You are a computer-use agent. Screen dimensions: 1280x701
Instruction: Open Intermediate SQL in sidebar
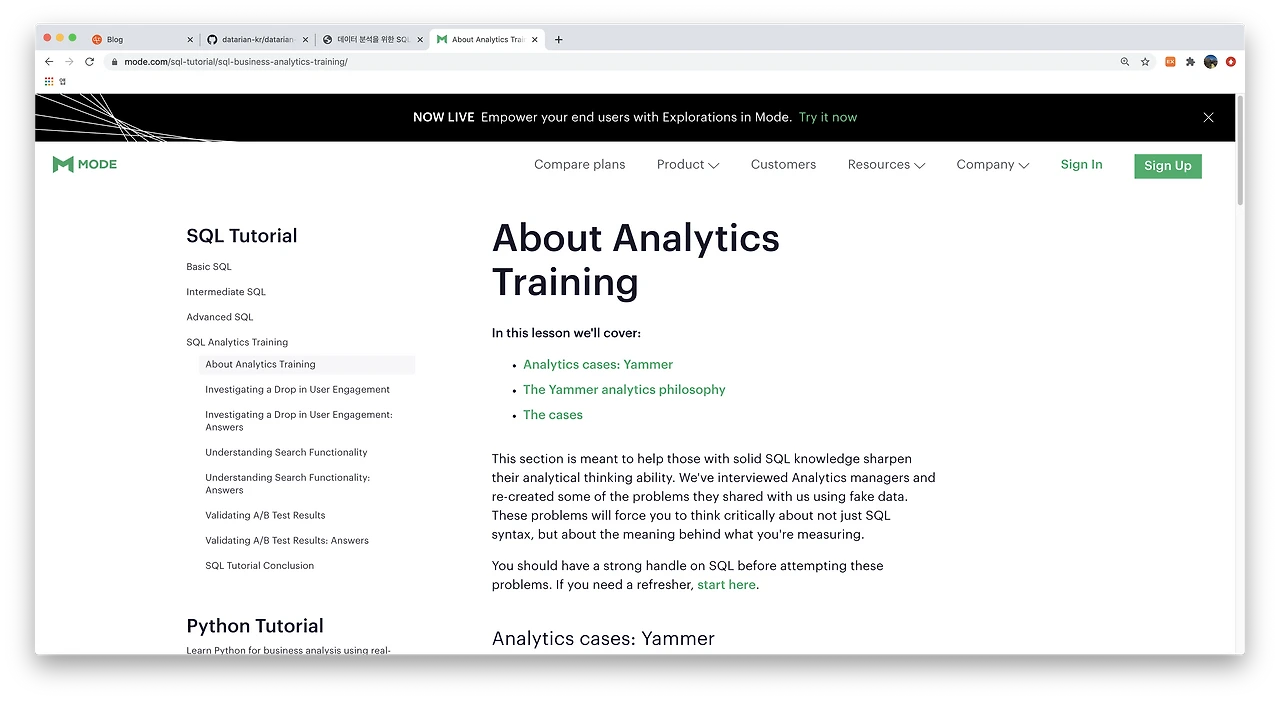pyautogui.click(x=226, y=292)
